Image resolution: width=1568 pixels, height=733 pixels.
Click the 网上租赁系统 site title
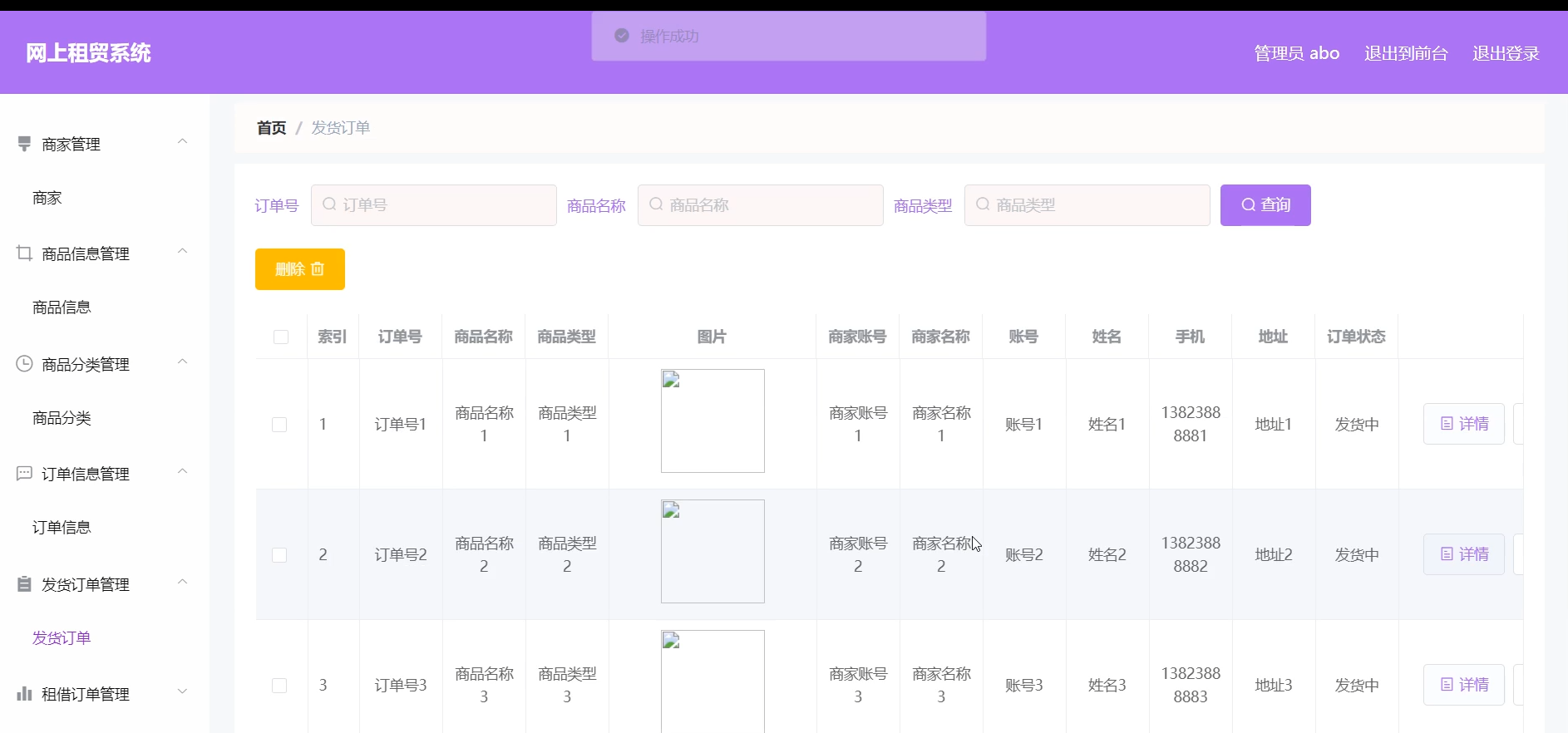[88, 53]
